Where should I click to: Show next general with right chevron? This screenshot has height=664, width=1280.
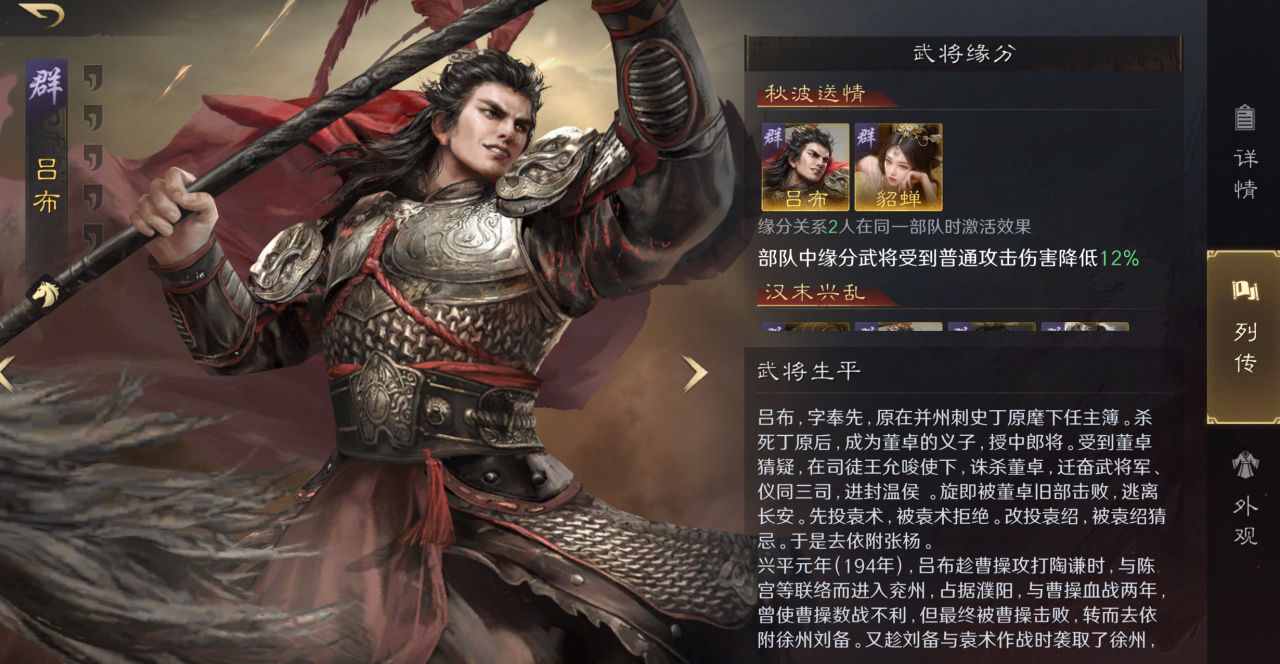click(x=695, y=373)
